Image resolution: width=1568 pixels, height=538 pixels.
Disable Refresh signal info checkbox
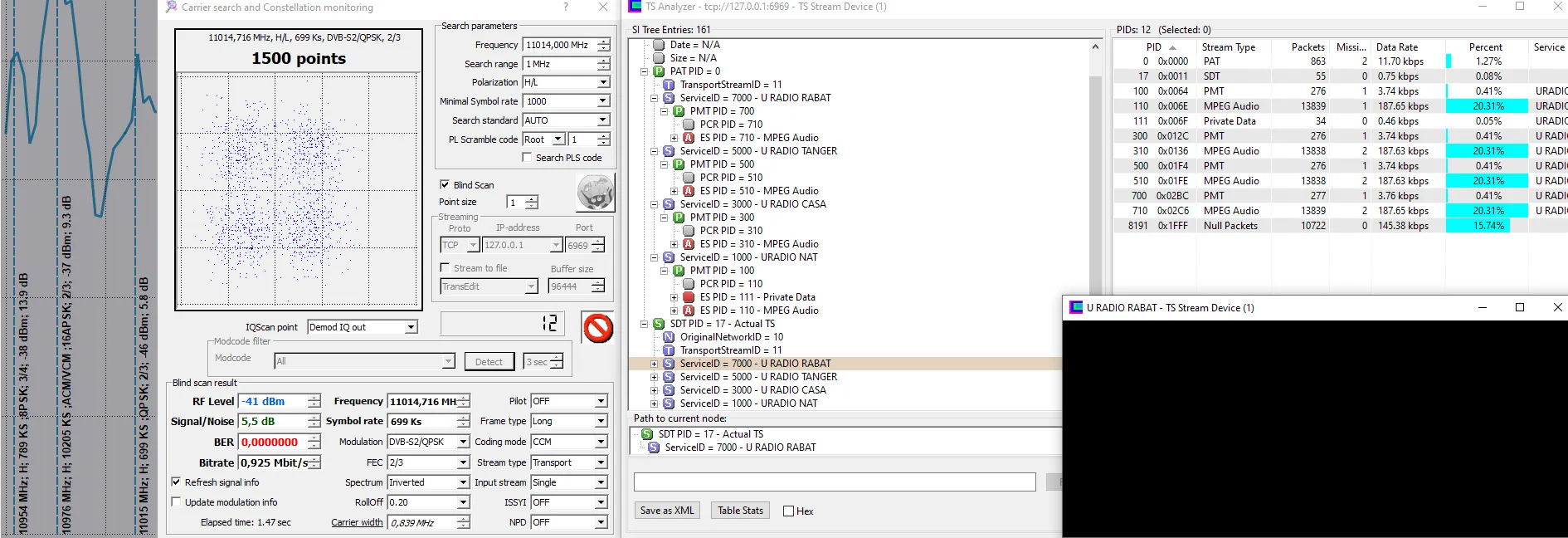coord(176,482)
